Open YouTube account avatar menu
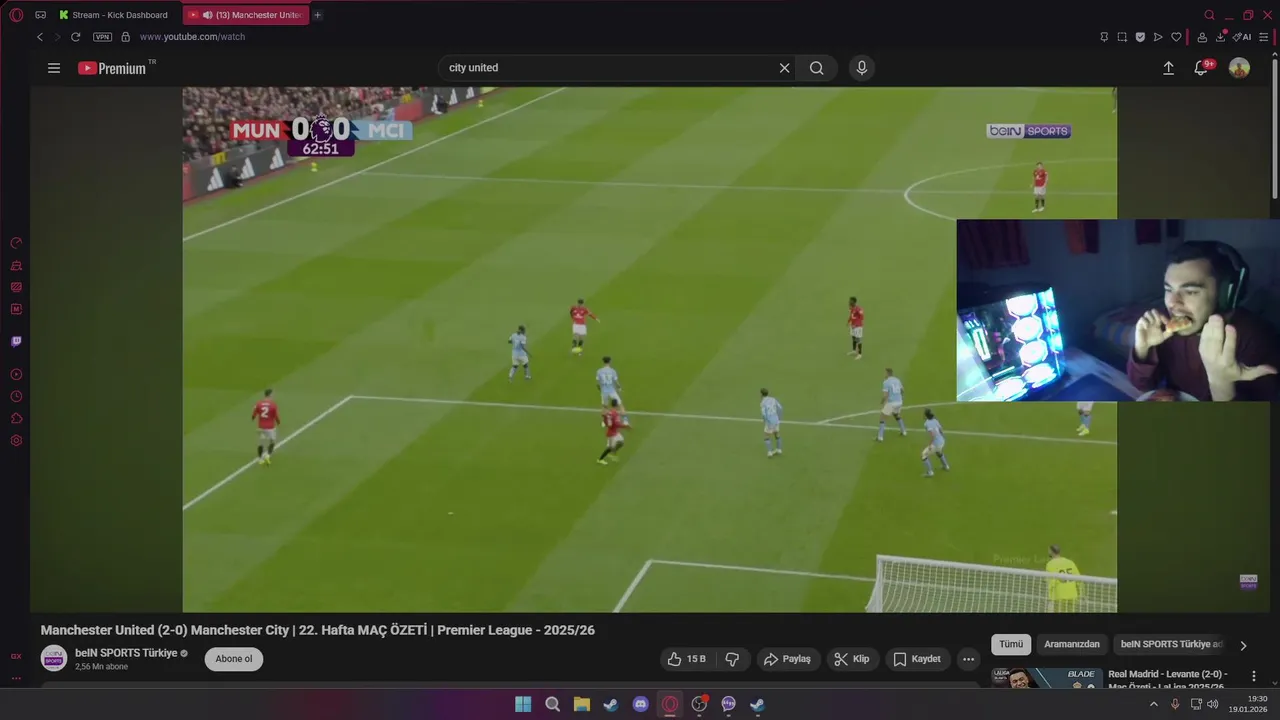The height and width of the screenshot is (720, 1280). (1239, 68)
